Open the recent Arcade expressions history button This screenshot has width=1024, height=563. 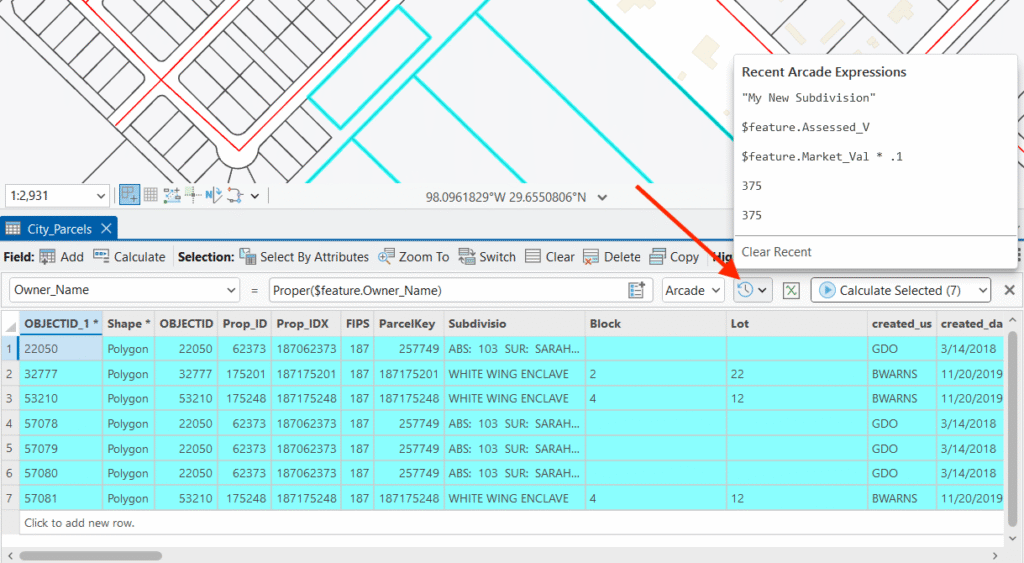tap(751, 290)
